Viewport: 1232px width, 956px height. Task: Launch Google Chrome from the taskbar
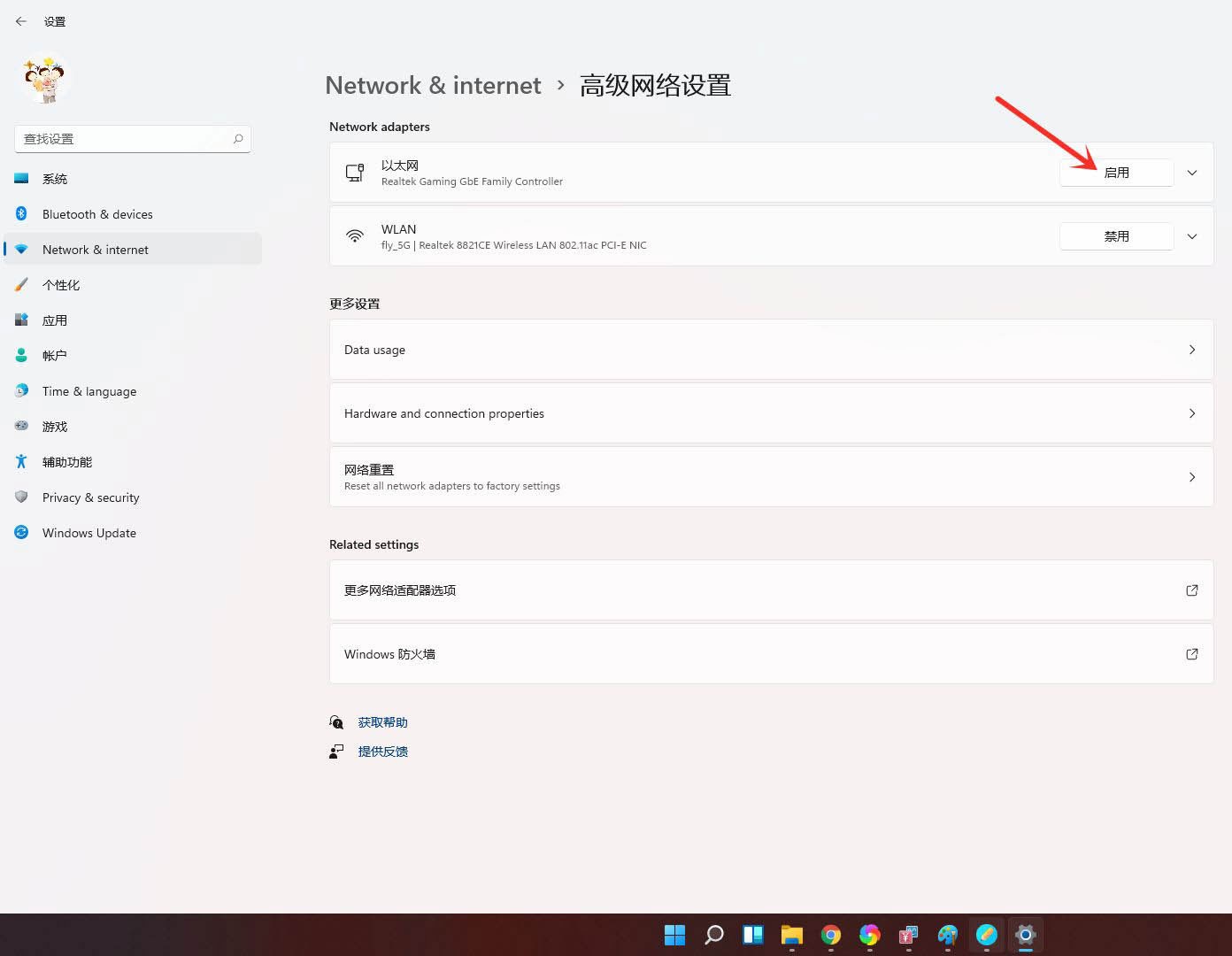[829, 935]
